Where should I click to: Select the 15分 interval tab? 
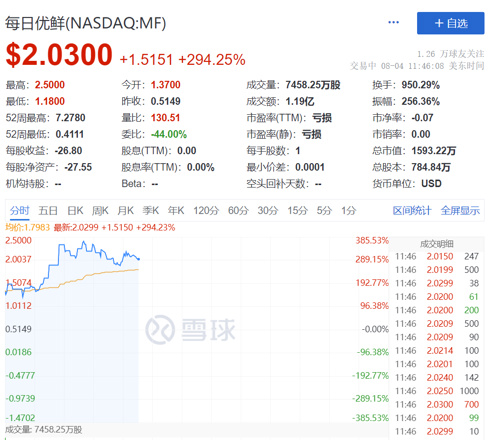coord(297,211)
